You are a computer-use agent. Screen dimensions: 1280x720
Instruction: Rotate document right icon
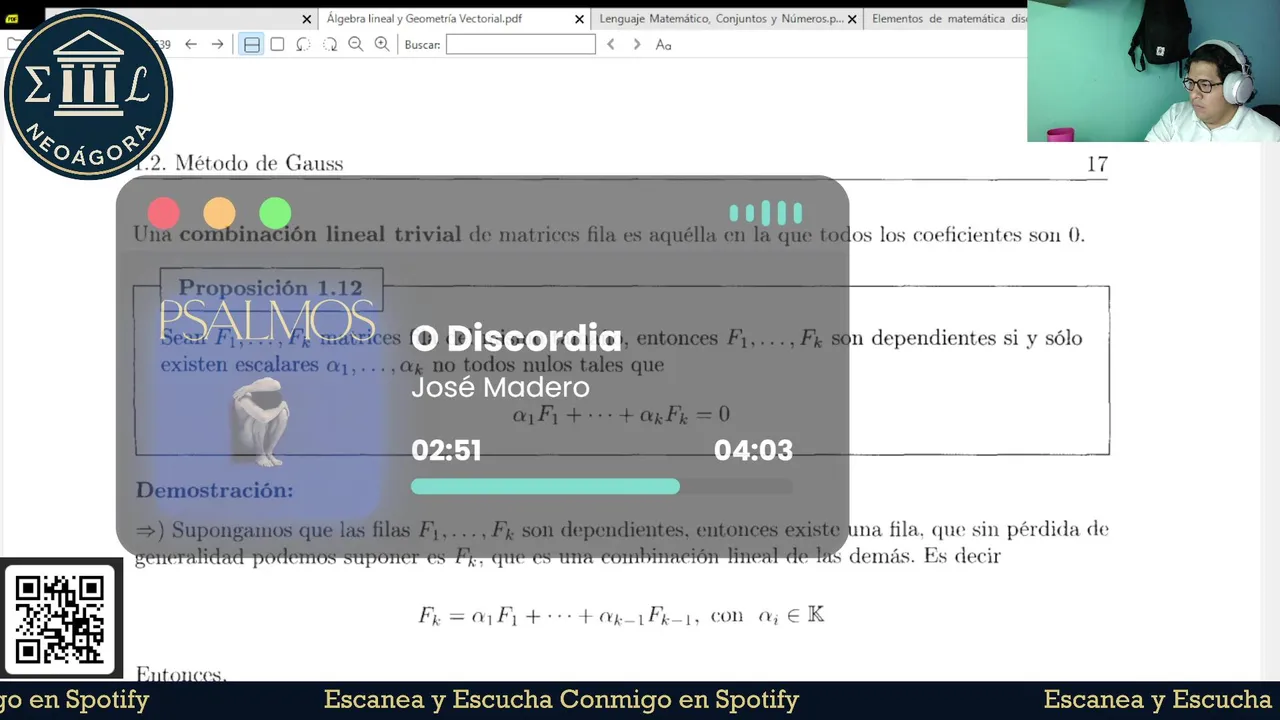pyautogui.click(x=329, y=44)
